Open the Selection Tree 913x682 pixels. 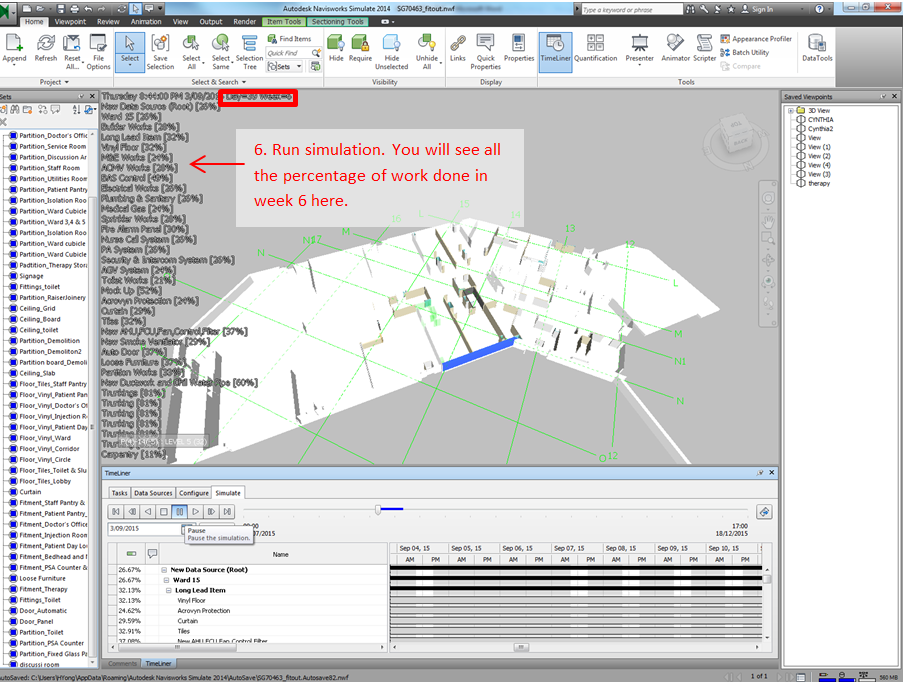tap(249, 51)
